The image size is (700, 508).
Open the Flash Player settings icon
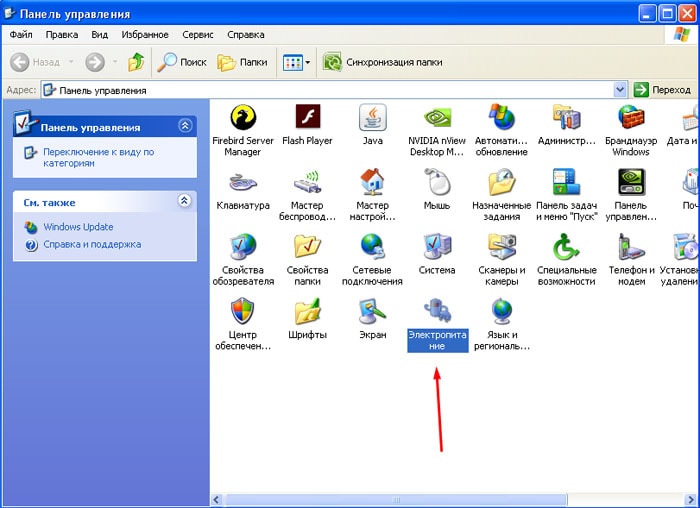[x=307, y=119]
